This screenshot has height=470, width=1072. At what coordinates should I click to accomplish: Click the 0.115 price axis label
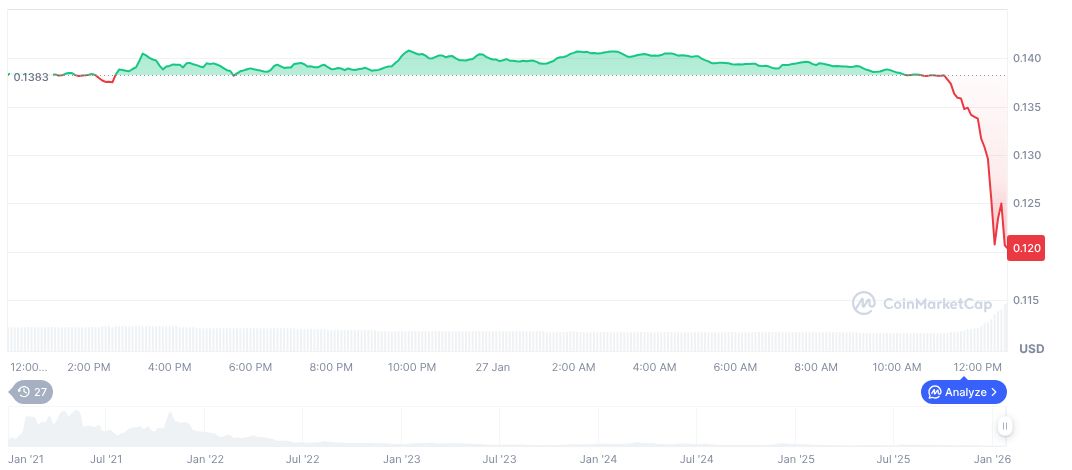tap(1028, 300)
